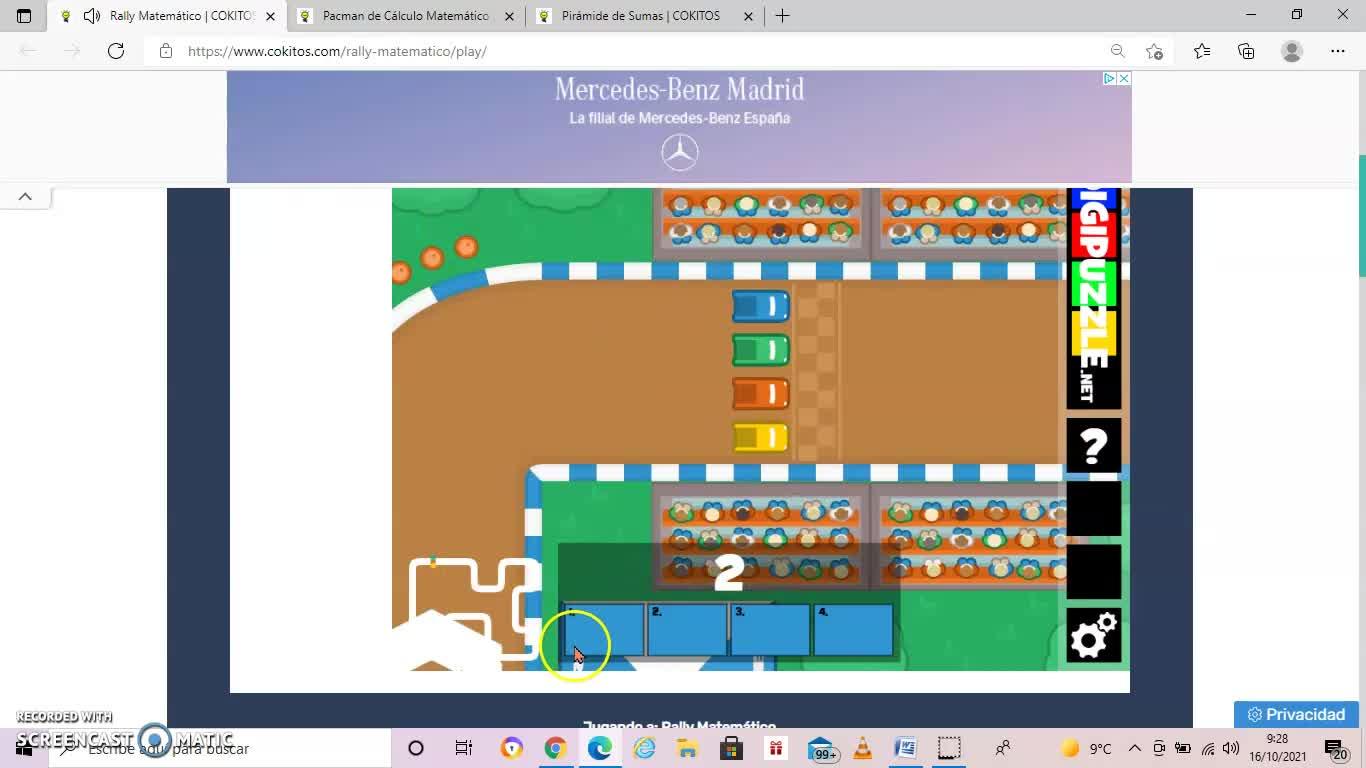Open the weather widget showing 9°C
Screen dimensions: 1366x768
click(1086, 748)
